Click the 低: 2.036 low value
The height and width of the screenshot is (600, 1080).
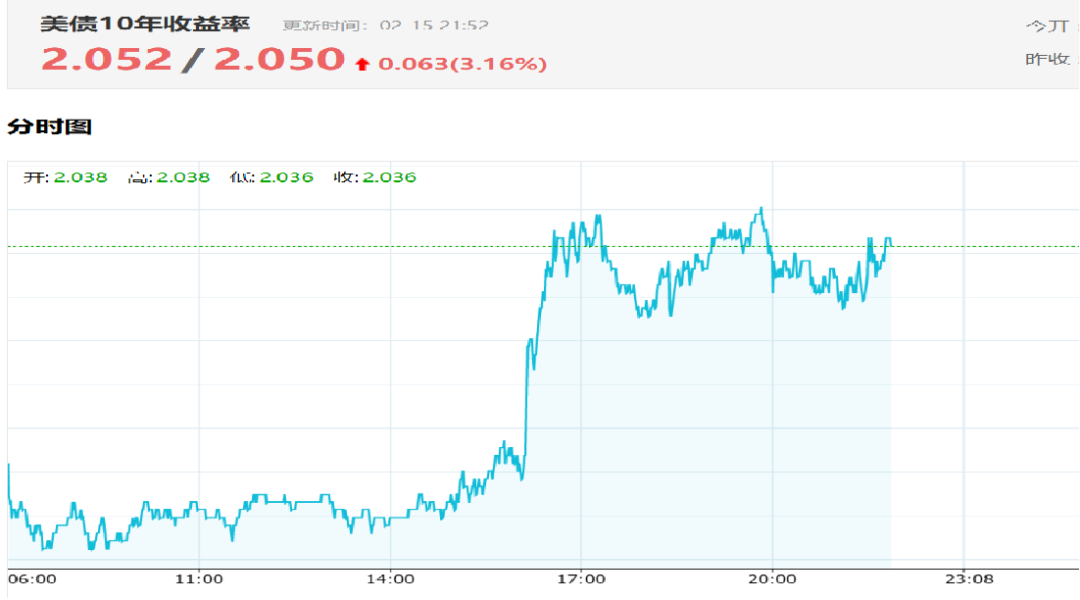coord(273,177)
